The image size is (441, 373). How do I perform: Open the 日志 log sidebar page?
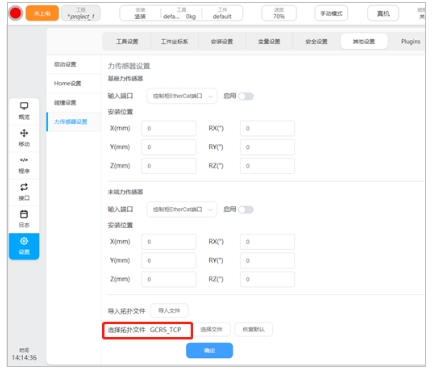tap(24, 219)
